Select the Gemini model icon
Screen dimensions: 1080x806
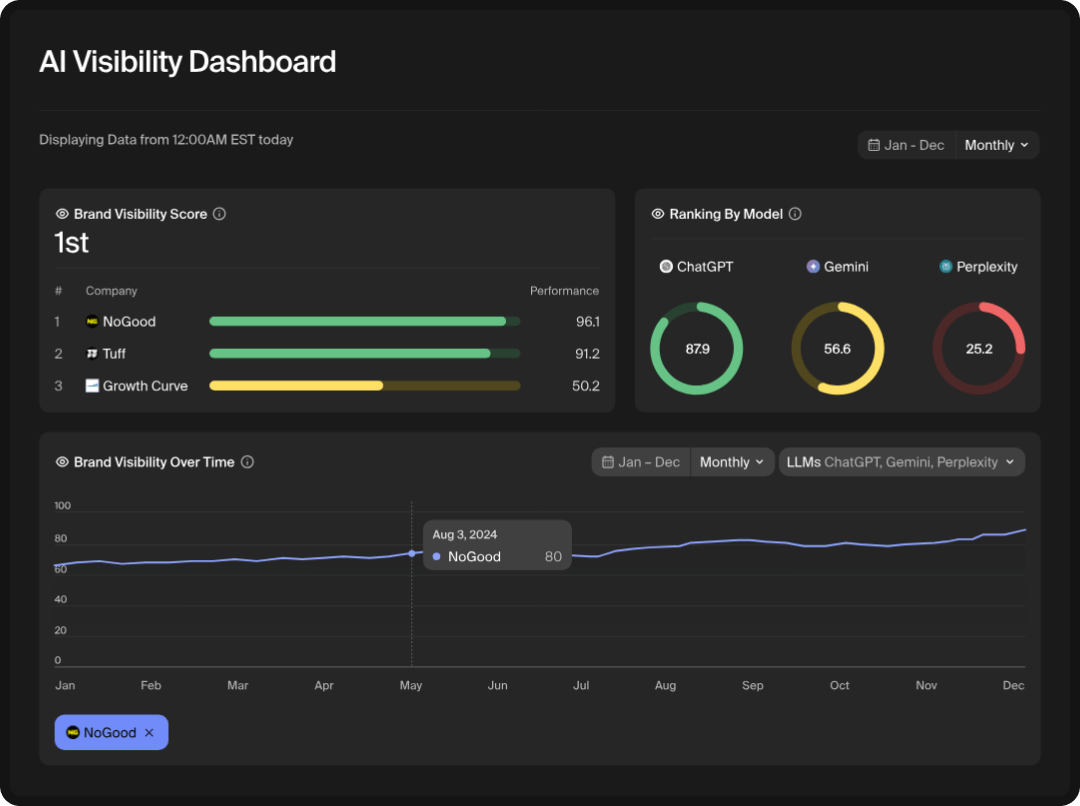pos(811,266)
